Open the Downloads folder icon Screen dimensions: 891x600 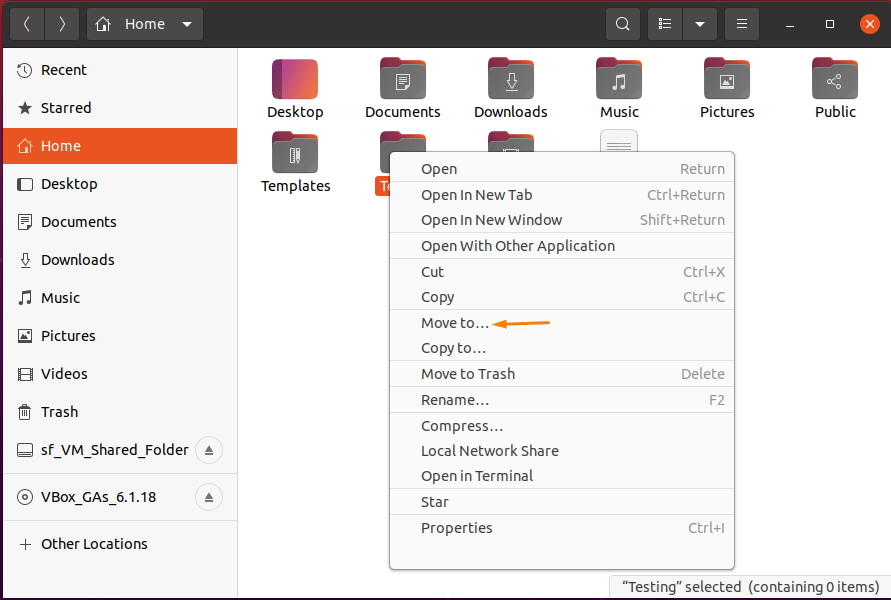pyautogui.click(x=510, y=78)
